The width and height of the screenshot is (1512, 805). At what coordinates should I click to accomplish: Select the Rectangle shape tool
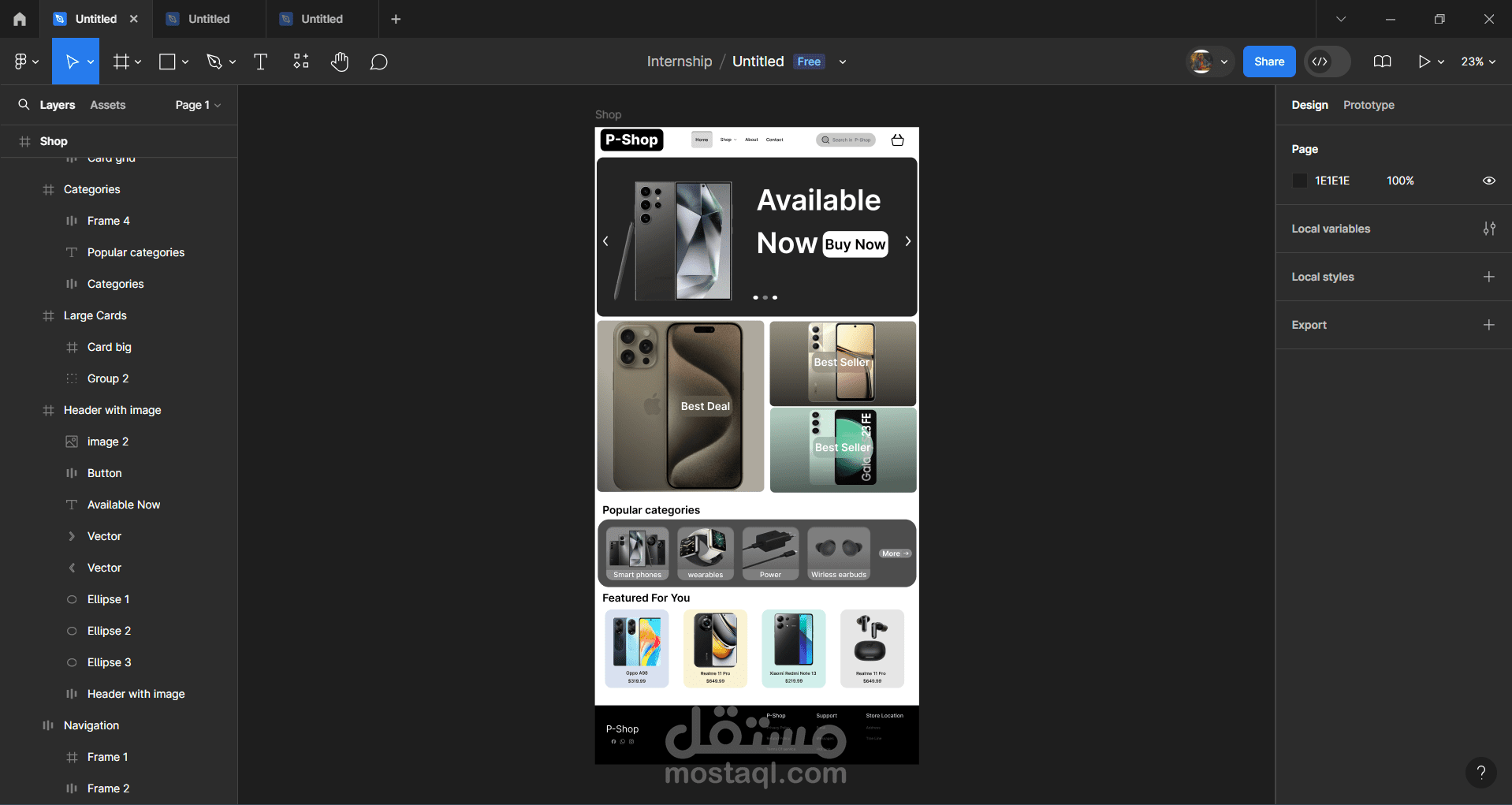click(167, 61)
